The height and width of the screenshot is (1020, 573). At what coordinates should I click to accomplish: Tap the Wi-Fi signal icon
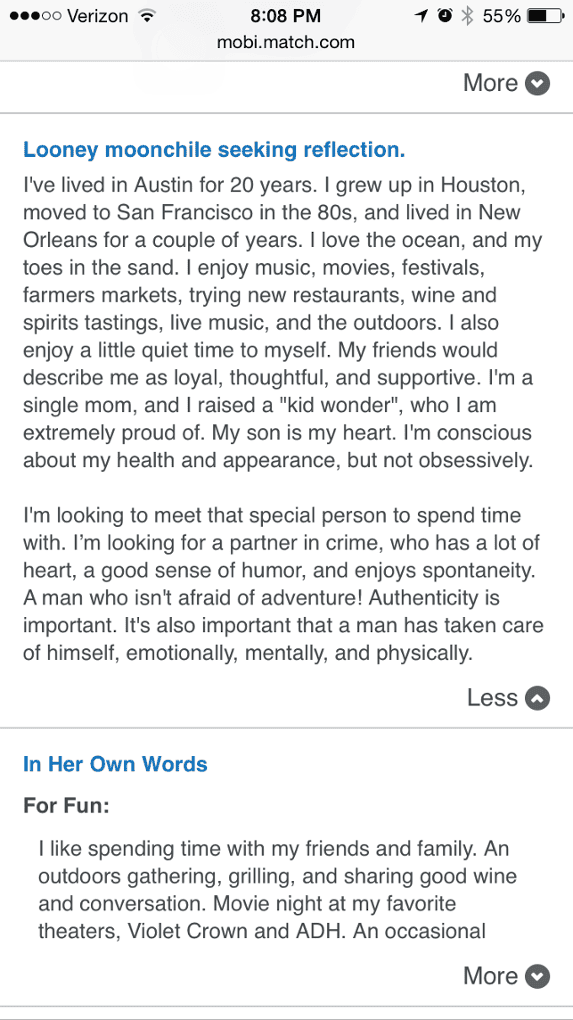coord(148,16)
